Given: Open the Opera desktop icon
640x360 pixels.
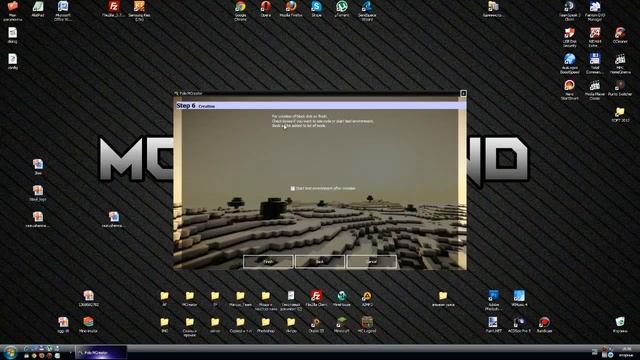Looking at the screenshot, I should (266, 9).
